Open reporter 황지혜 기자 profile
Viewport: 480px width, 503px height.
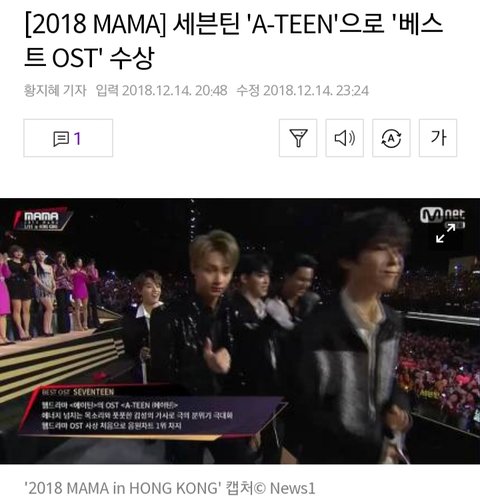[55, 91]
